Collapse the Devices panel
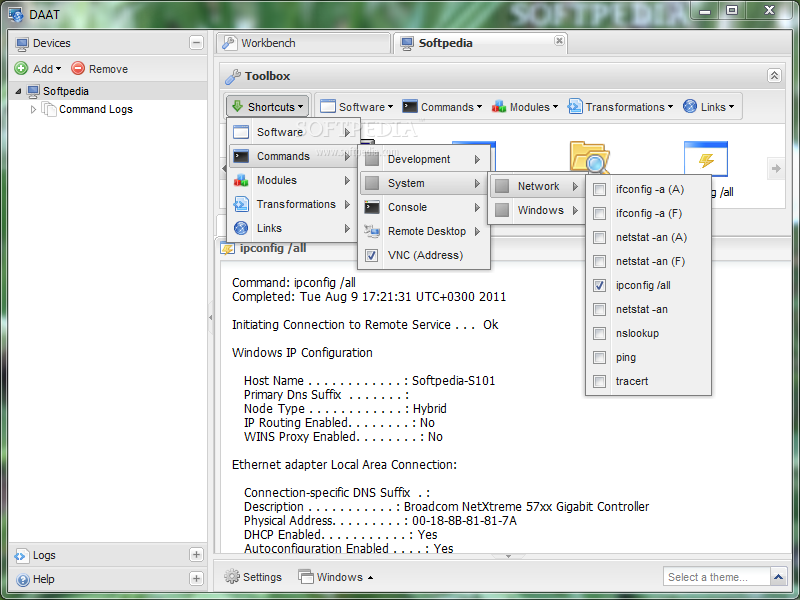Viewport: 800px width, 600px height. 196,42
